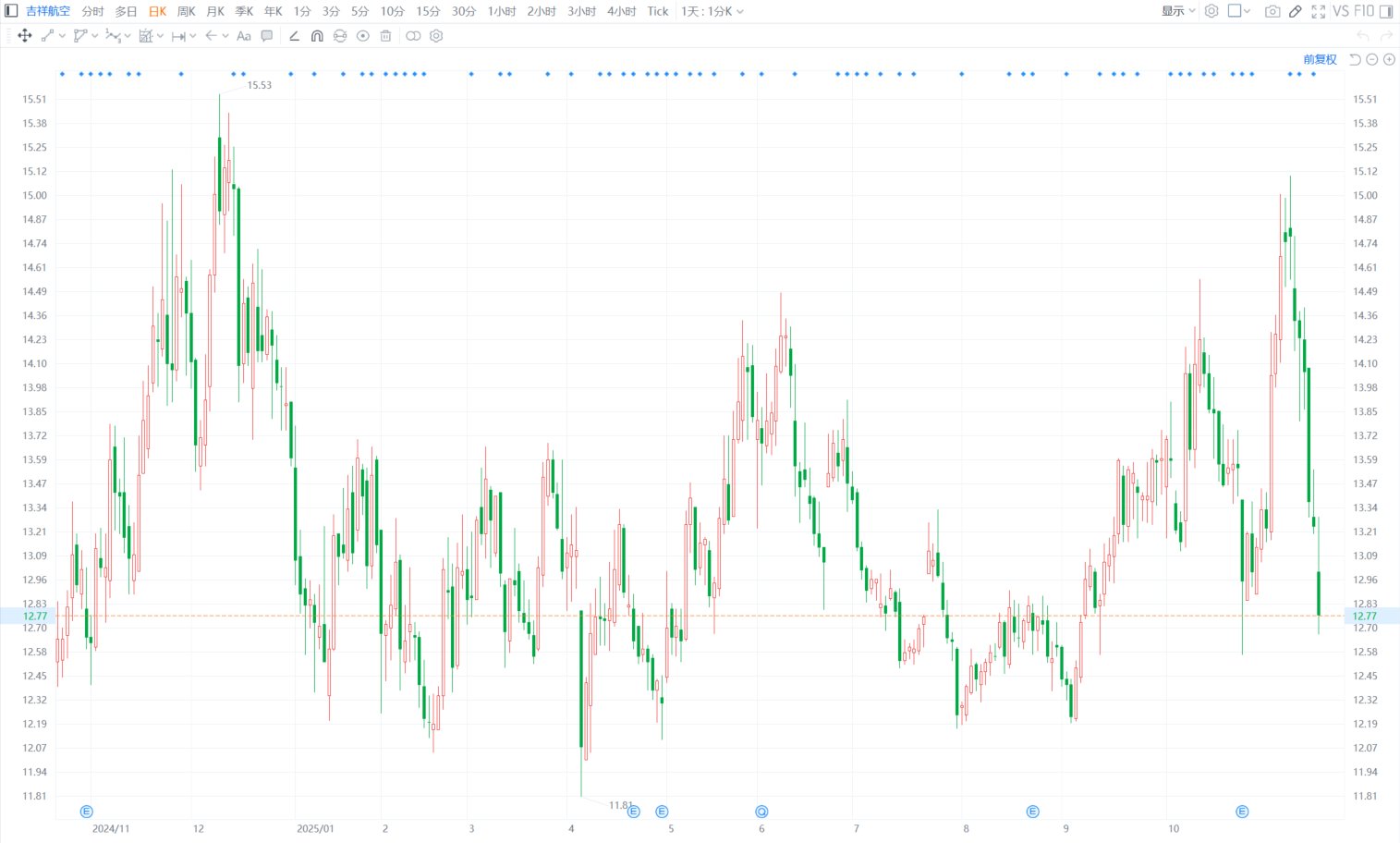Switch to the 周K weekly tab
1400x843 pixels.
pos(187,11)
